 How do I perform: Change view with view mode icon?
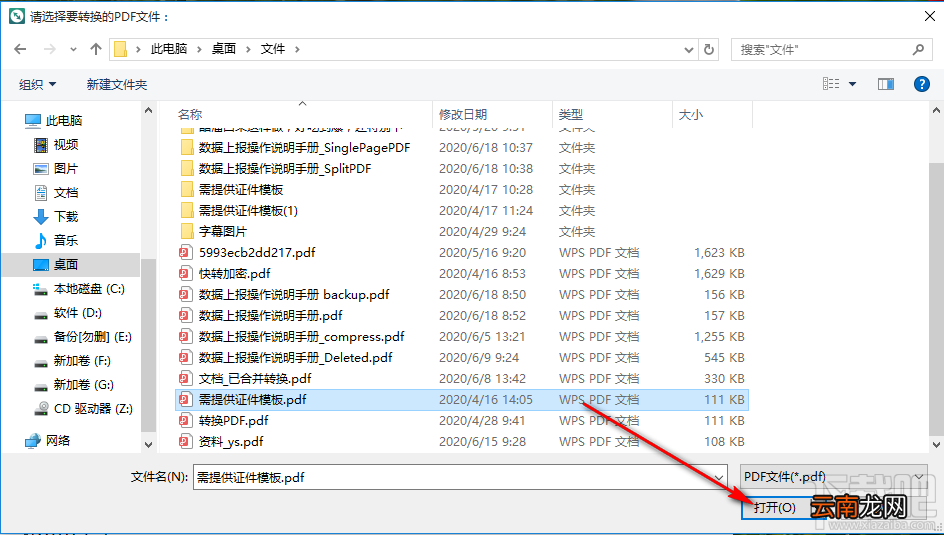click(831, 84)
